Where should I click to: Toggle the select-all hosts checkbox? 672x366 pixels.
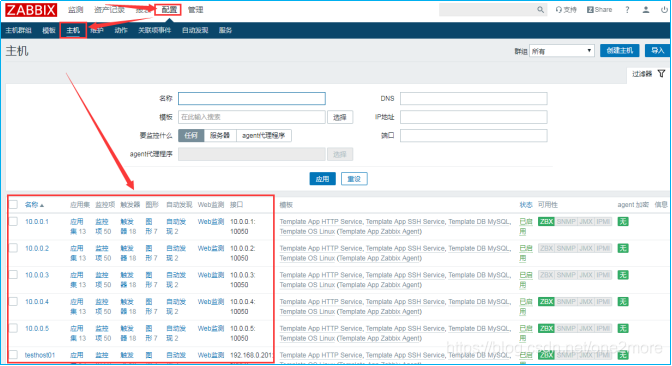(14, 204)
